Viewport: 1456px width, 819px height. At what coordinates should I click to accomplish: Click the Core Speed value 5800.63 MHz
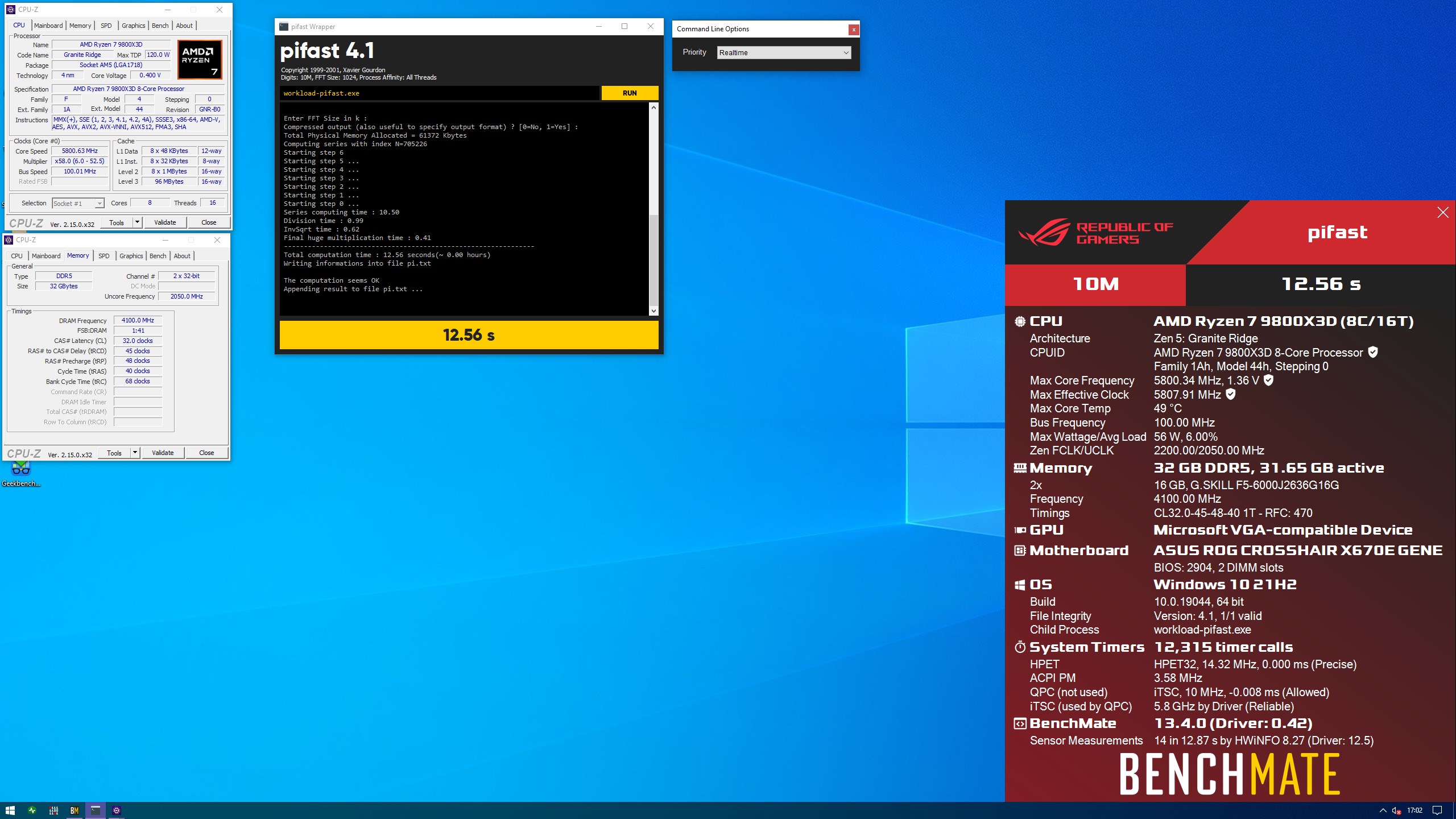(x=80, y=151)
